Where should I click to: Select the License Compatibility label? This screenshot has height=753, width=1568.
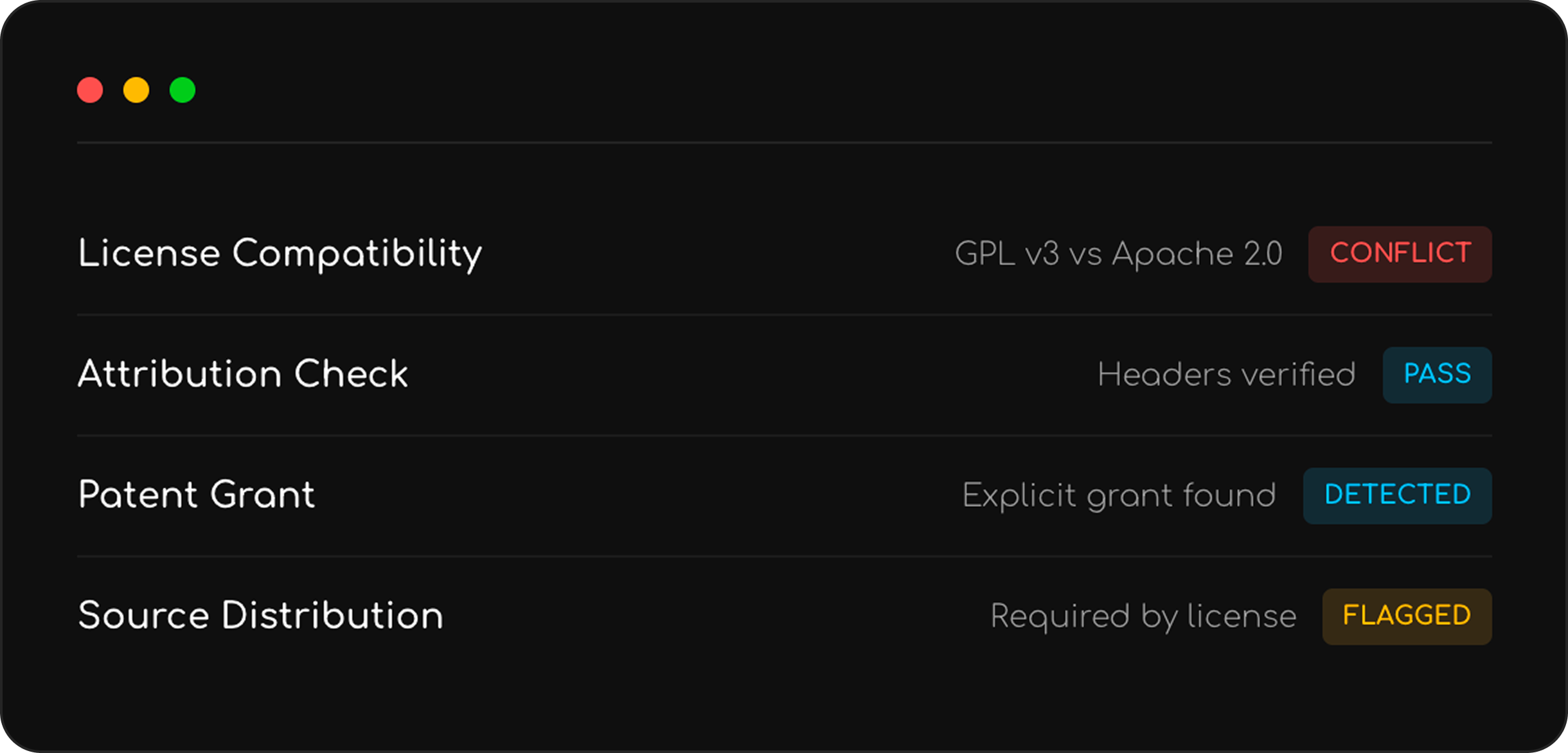280,254
